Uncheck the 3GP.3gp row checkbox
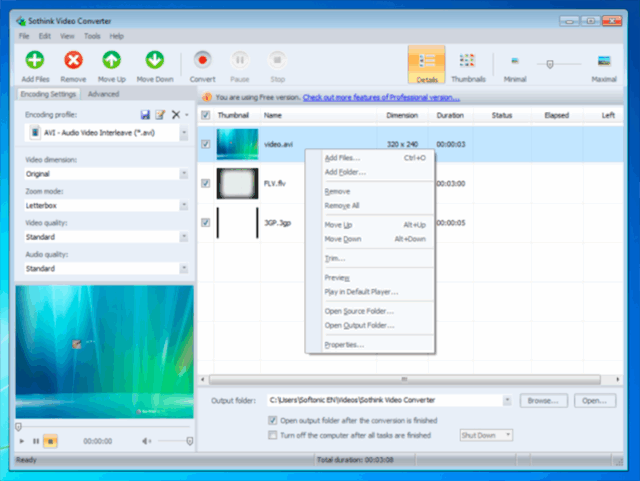The image size is (640, 481). [206, 223]
